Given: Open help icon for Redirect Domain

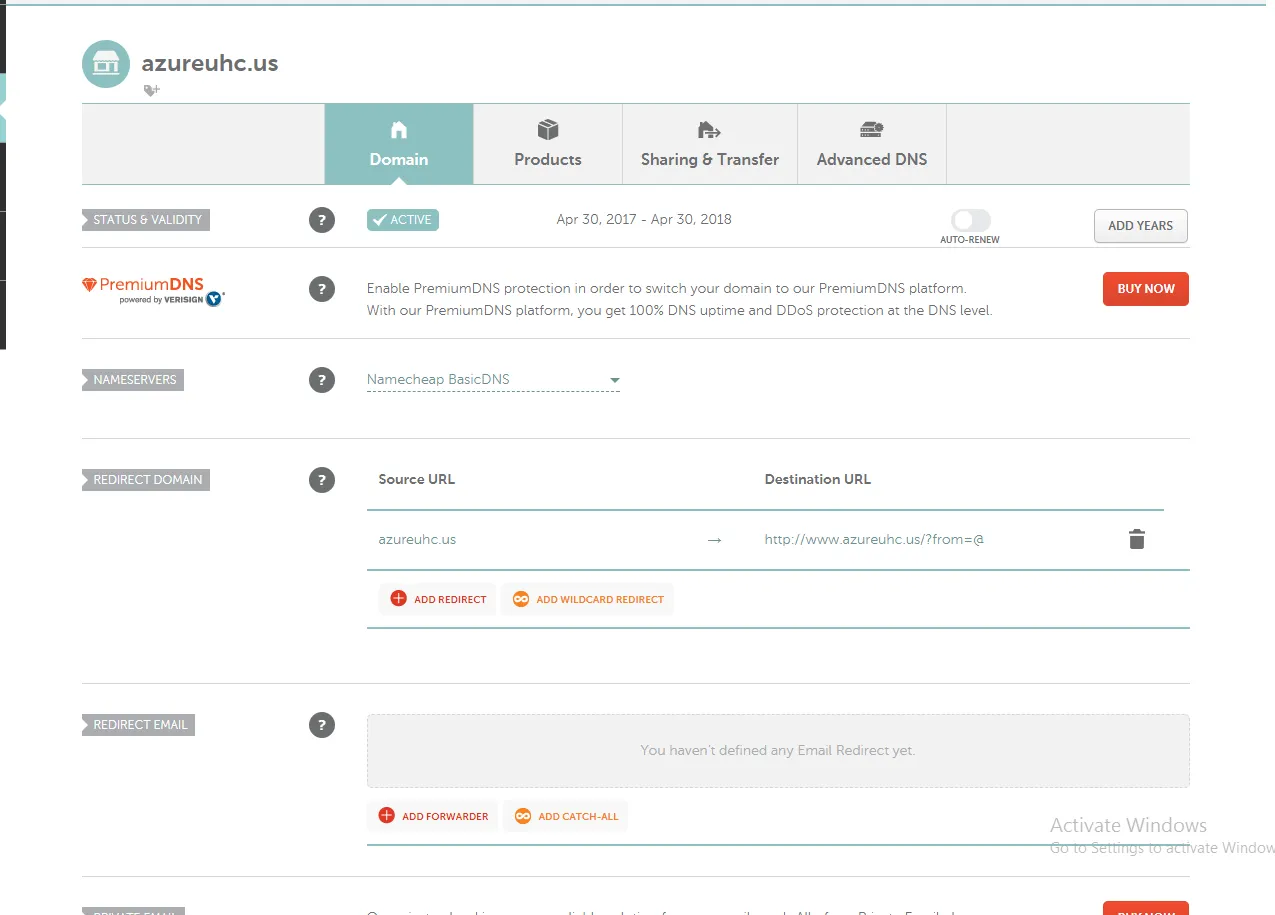Looking at the screenshot, I should click(x=321, y=480).
